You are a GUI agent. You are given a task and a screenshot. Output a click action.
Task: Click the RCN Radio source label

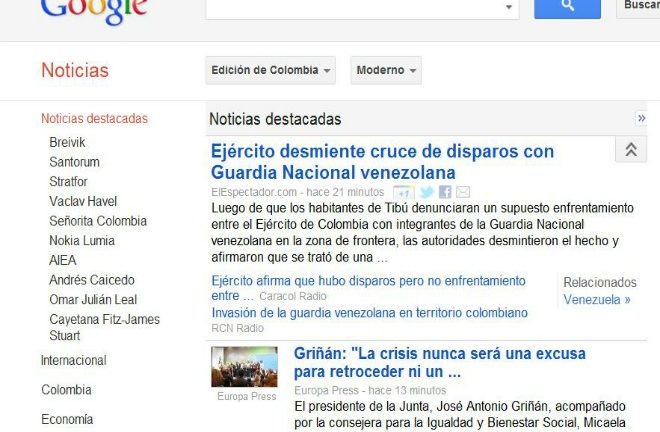tap(237, 328)
